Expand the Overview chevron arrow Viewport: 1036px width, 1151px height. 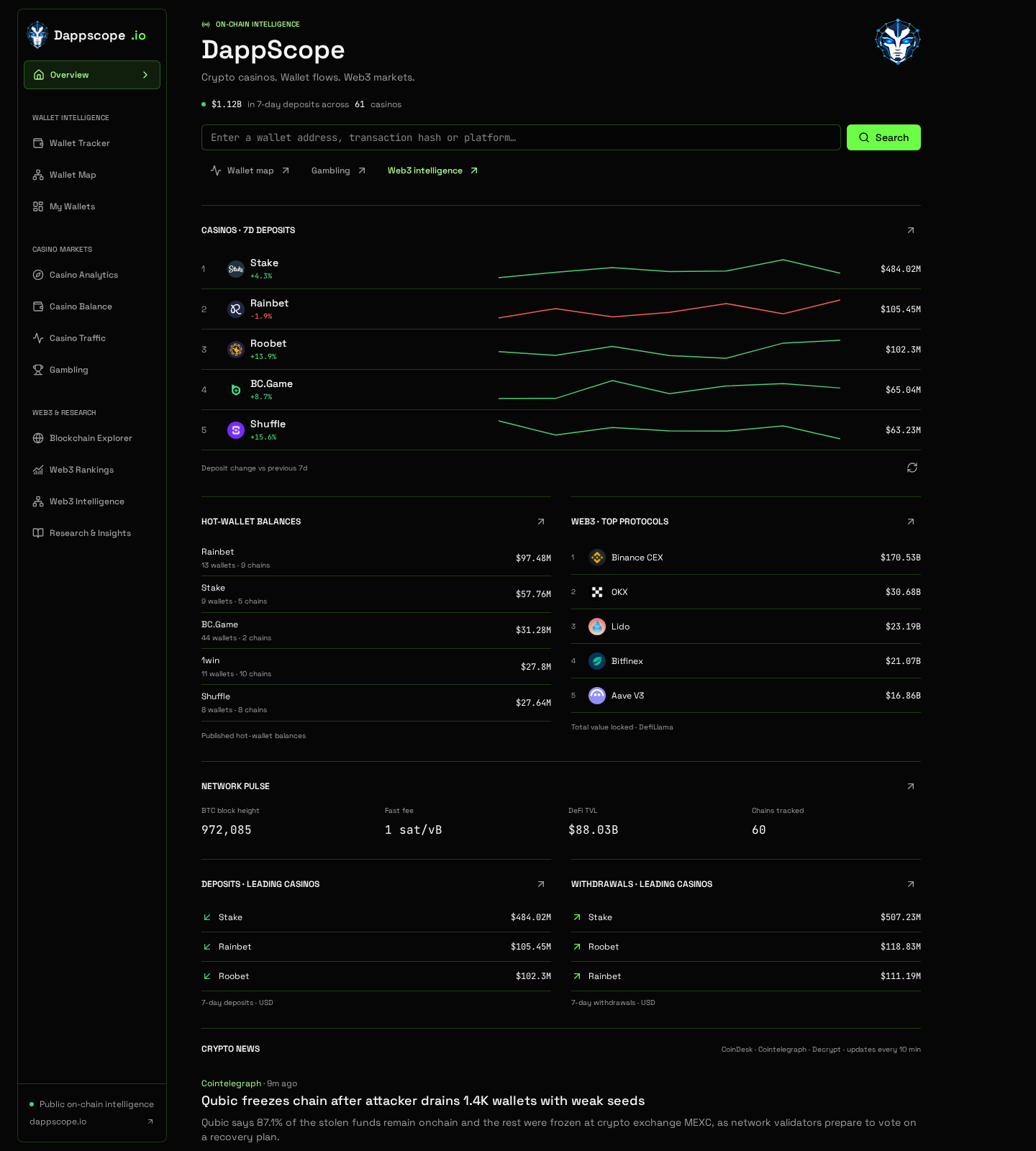[145, 75]
